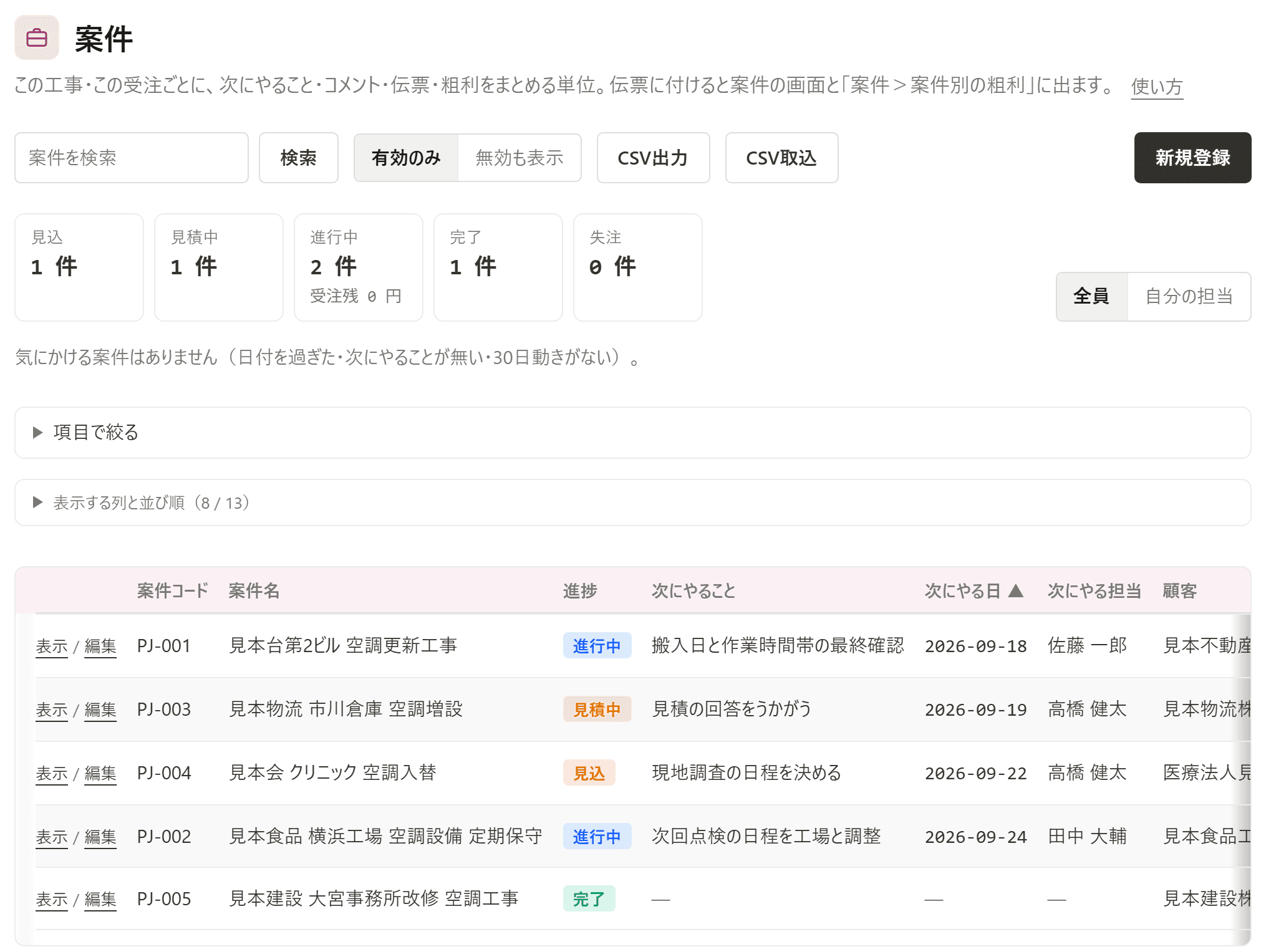Open 表示 link for PJ-002

point(52,837)
